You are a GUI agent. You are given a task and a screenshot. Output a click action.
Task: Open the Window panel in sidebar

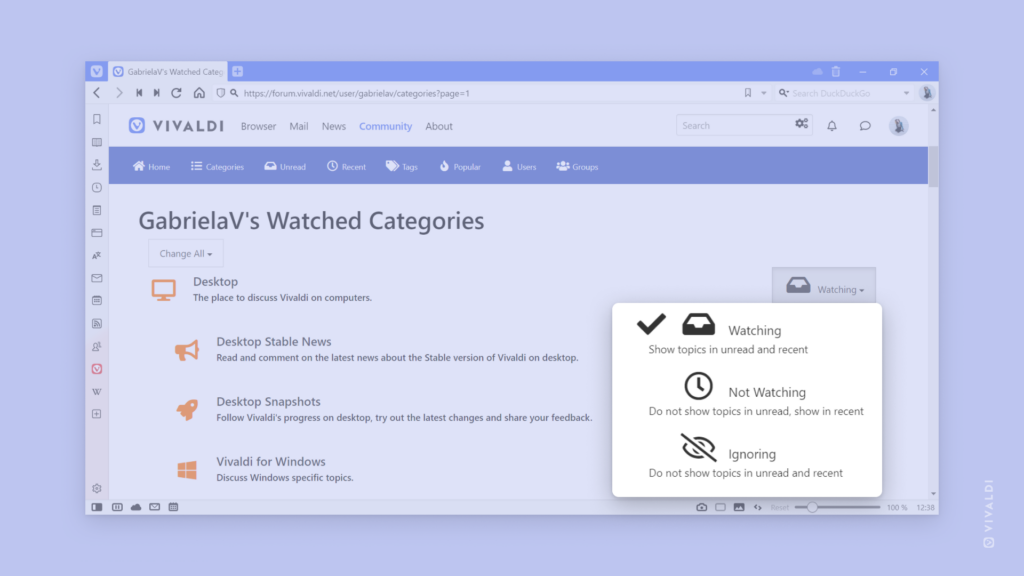pyautogui.click(x=97, y=232)
